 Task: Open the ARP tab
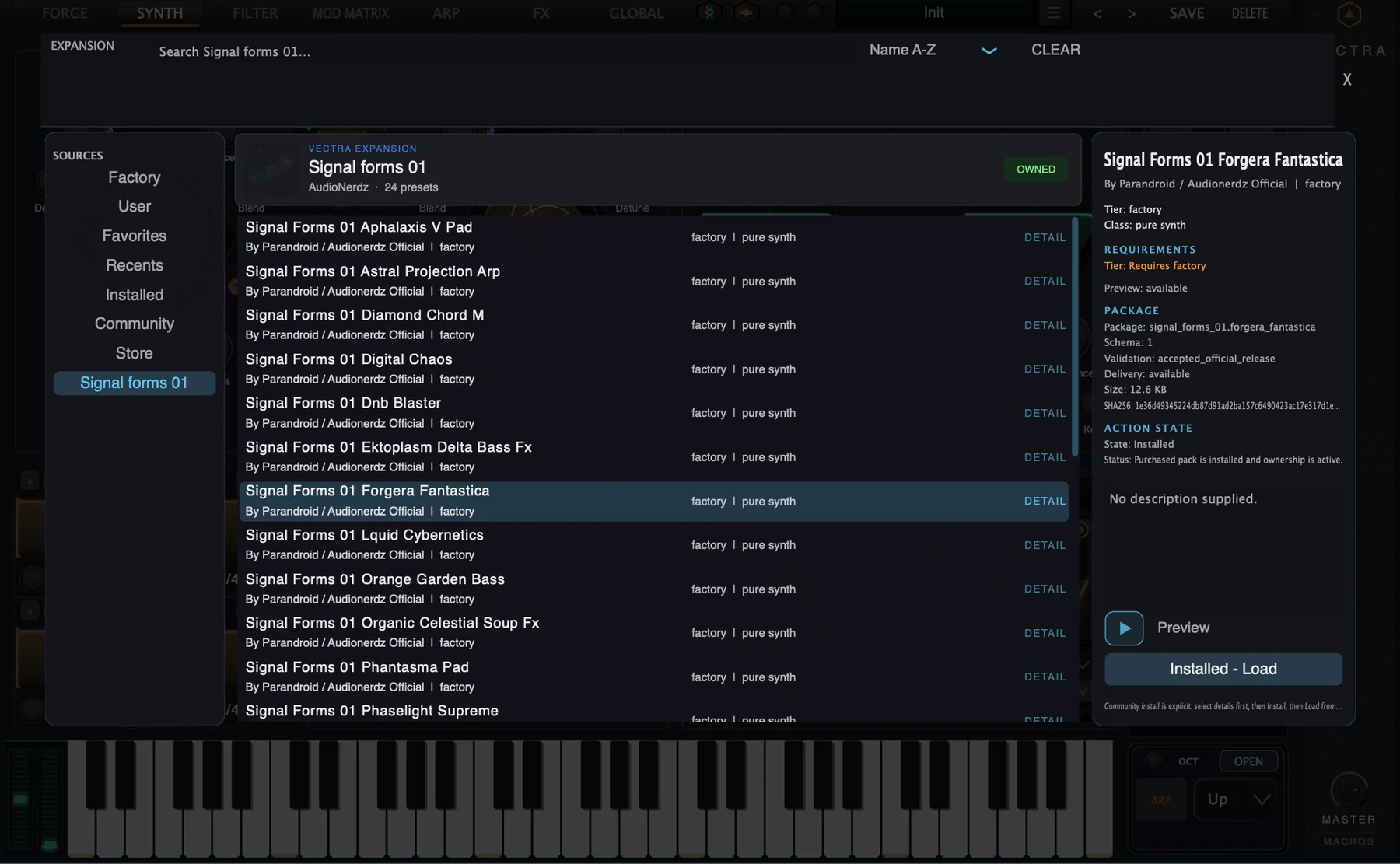point(446,13)
